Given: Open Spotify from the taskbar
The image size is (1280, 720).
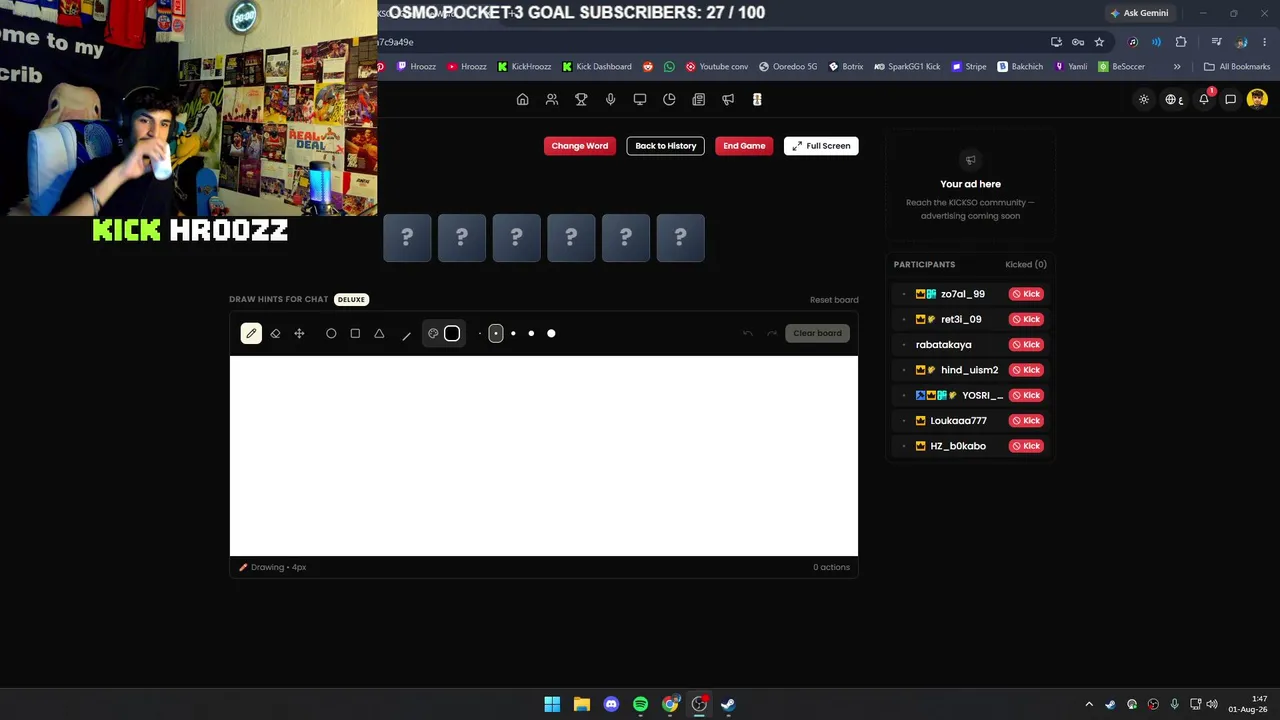Looking at the screenshot, I should [641, 704].
